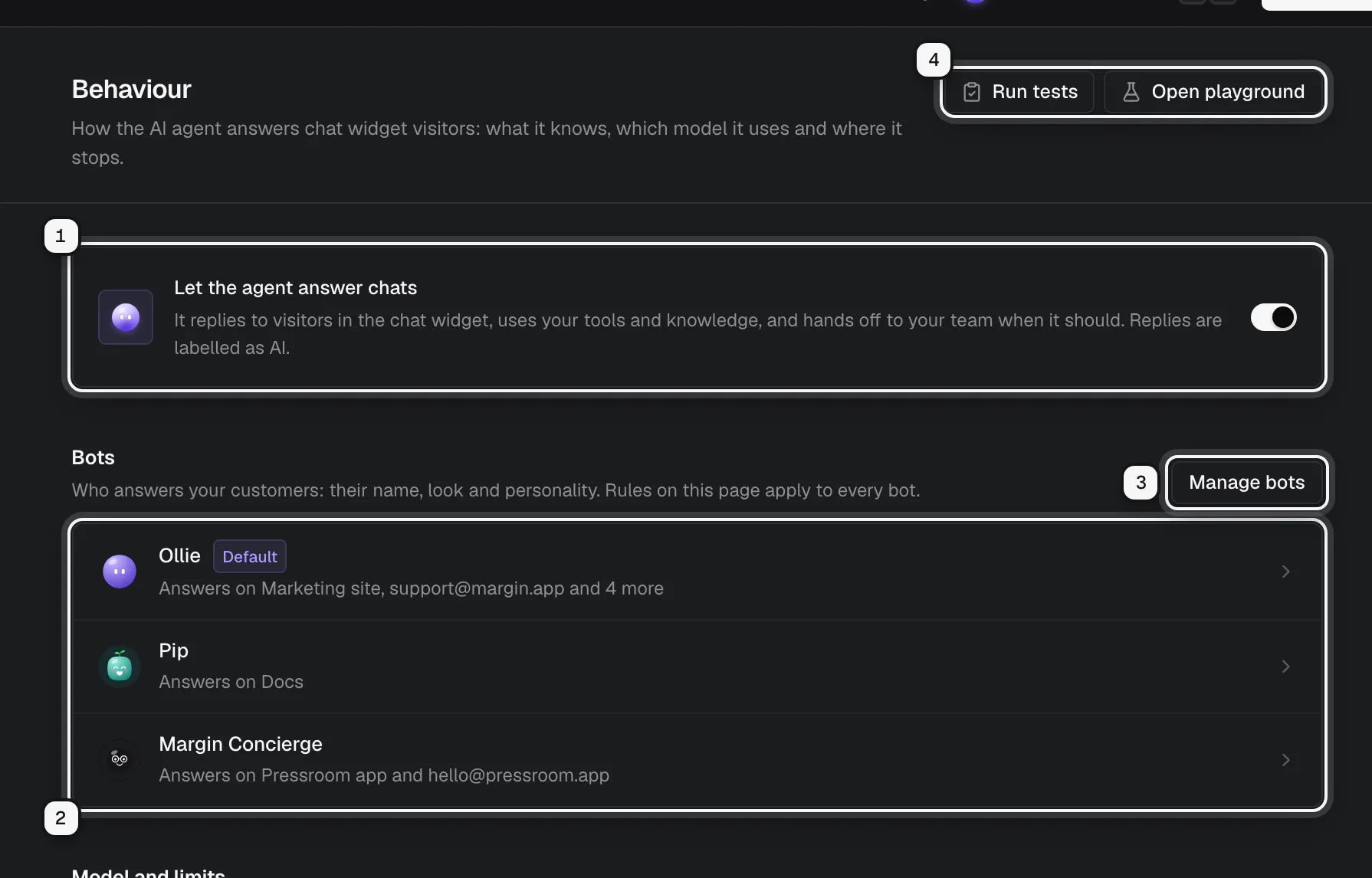This screenshot has height=878, width=1372.
Task: Select the Margin Concierge bot name
Action: coord(241,744)
